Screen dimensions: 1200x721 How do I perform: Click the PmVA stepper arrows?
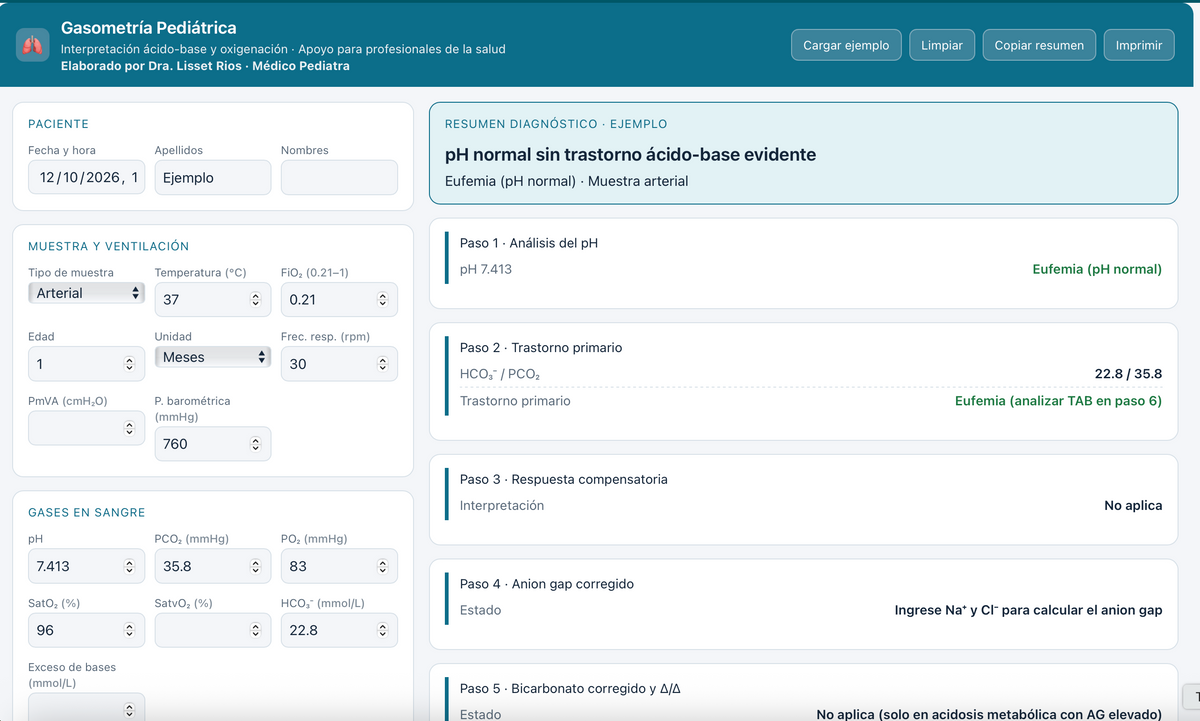pyautogui.click(x=129, y=428)
